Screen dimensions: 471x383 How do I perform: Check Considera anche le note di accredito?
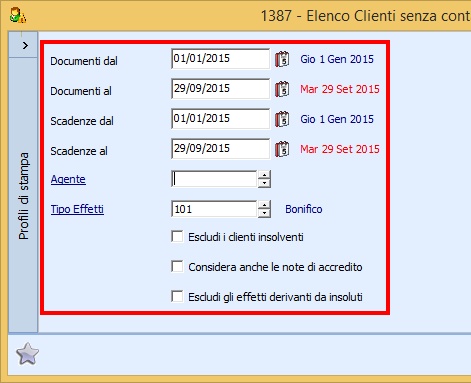[x=177, y=267]
